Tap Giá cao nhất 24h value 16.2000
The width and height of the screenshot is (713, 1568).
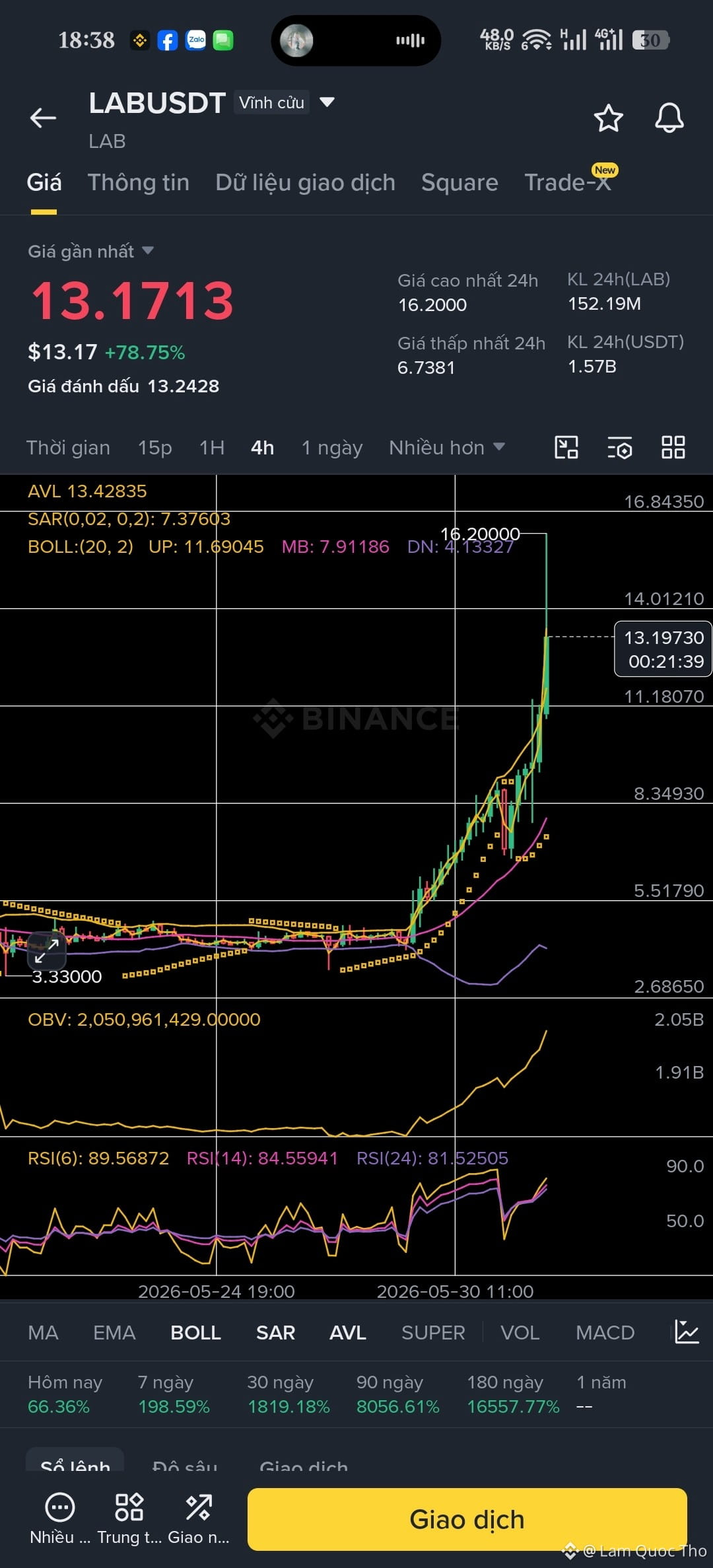point(432,304)
